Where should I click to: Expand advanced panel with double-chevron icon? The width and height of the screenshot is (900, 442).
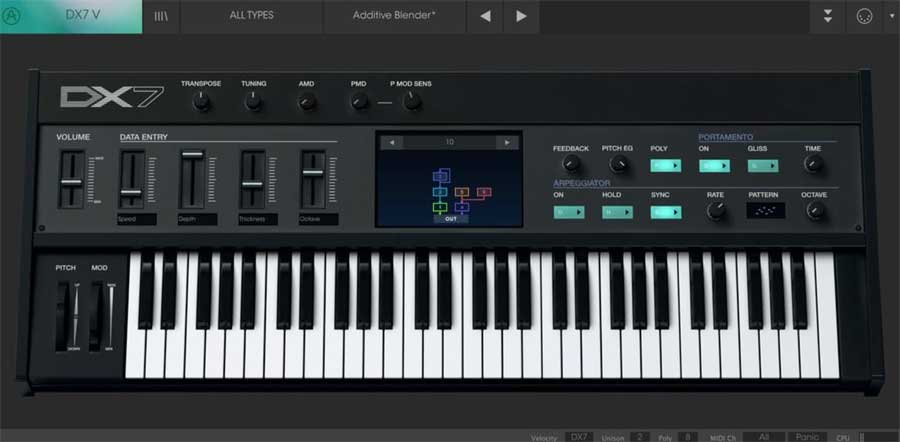point(828,16)
